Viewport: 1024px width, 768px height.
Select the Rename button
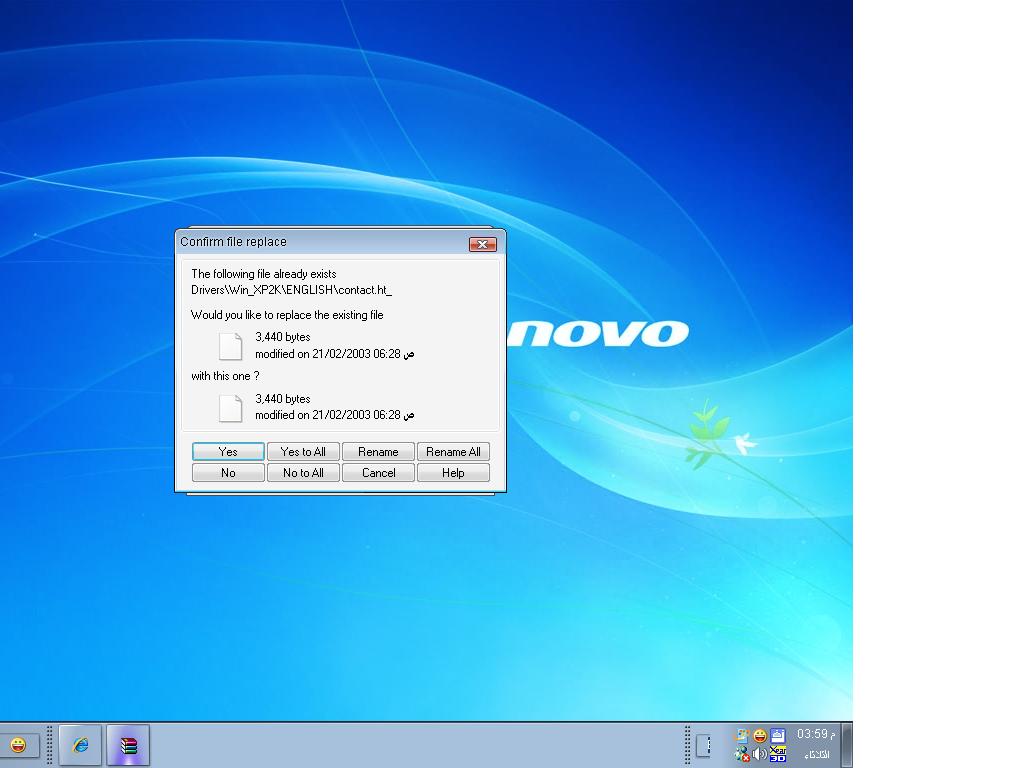378,451
